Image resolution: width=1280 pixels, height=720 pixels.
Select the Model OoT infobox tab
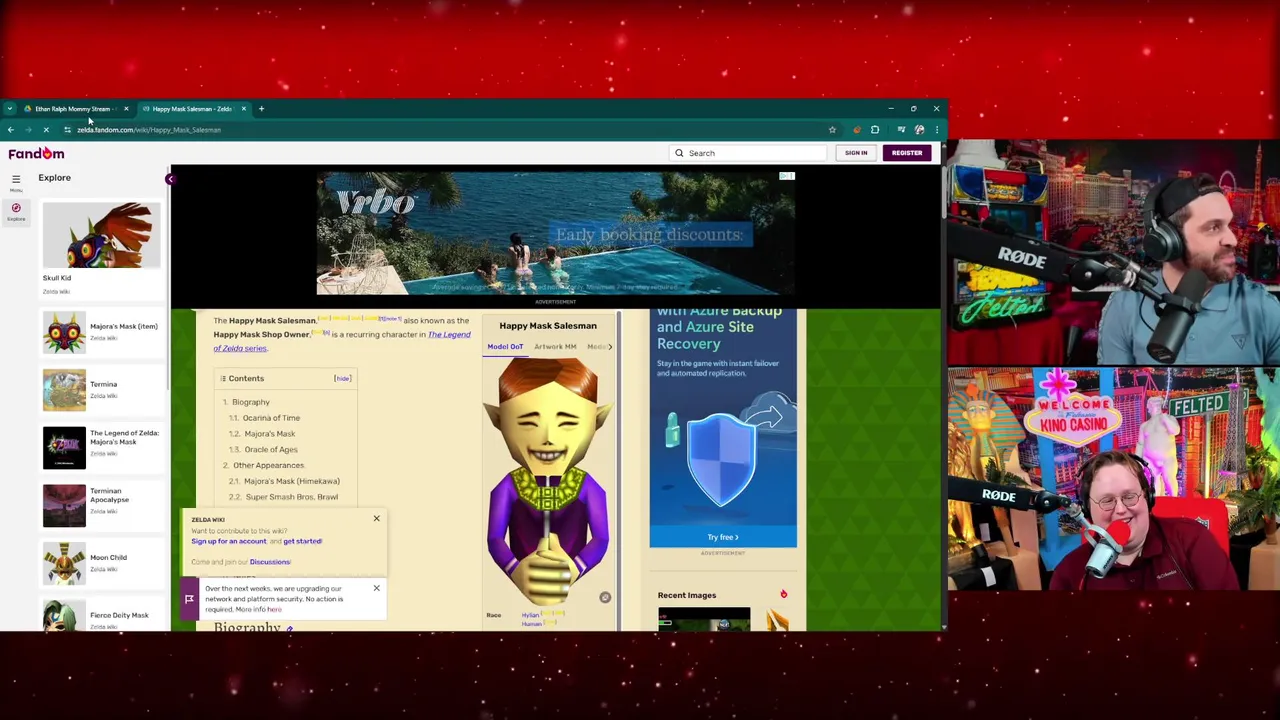pyautogui.click(x=505, y=347)
